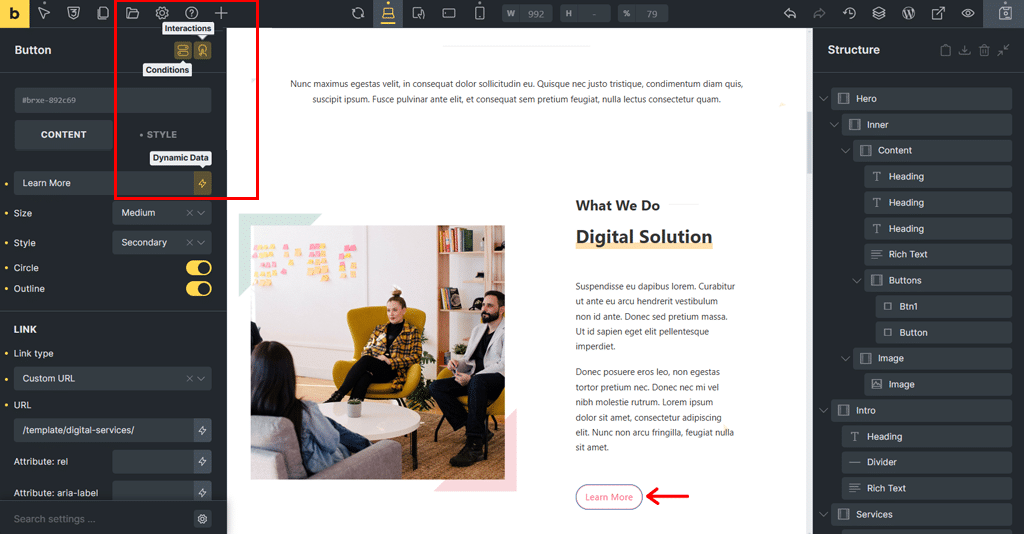This screenshot has height=534, width=1024.
Task: Clear the Secondary style value
Action: (189, 243)
